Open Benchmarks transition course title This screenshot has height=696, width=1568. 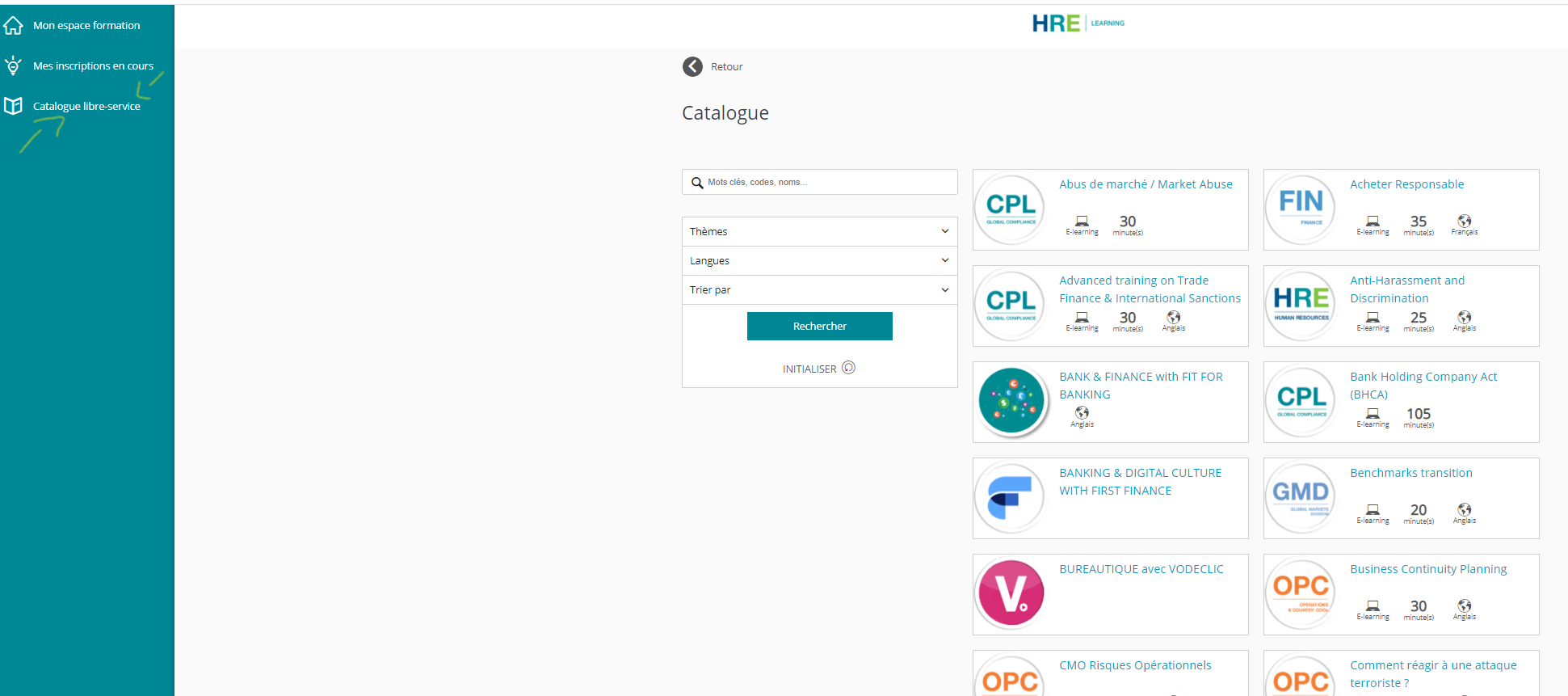pos(1410,473)
